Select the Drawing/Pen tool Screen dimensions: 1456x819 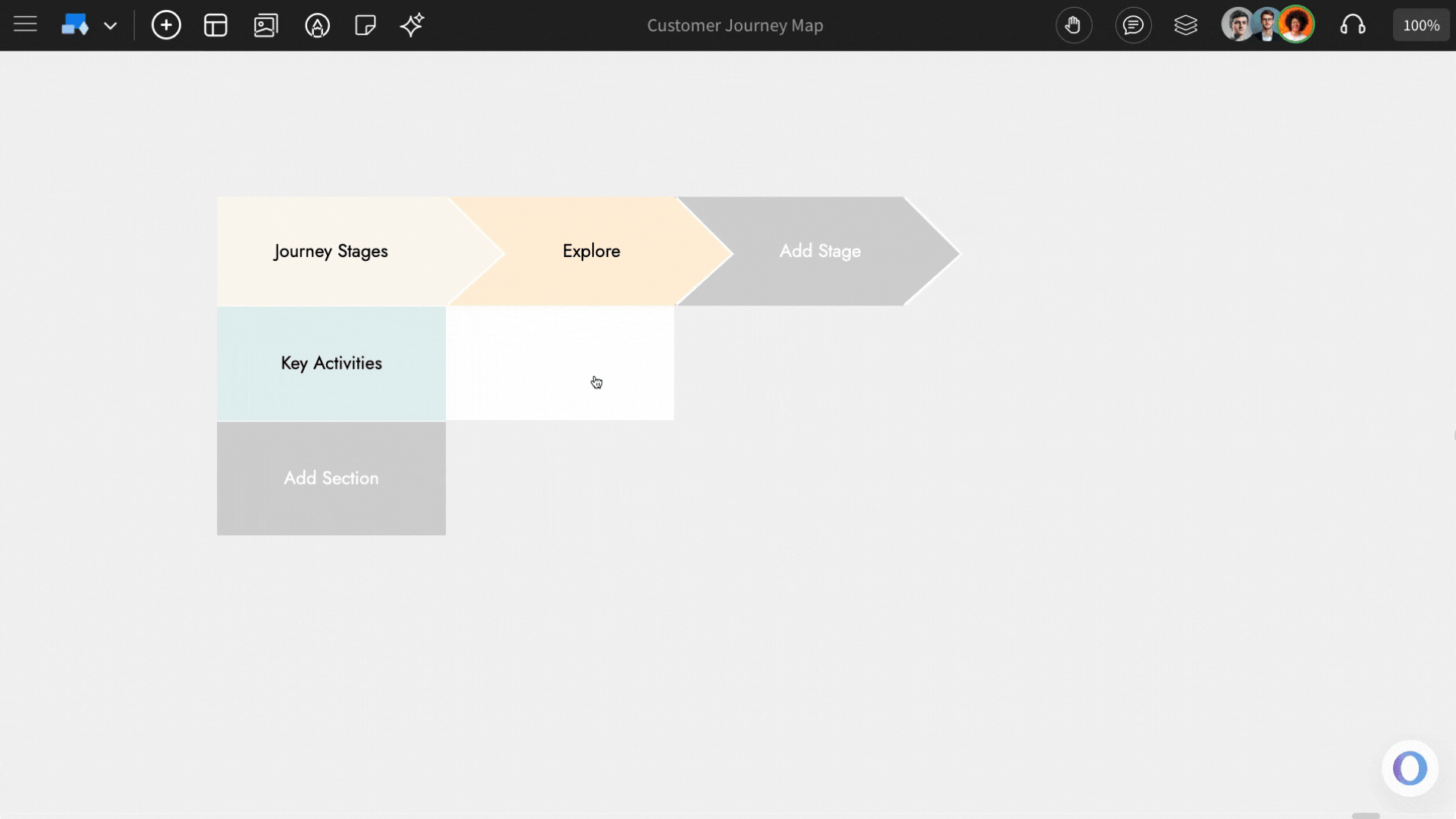pos(318,25)
